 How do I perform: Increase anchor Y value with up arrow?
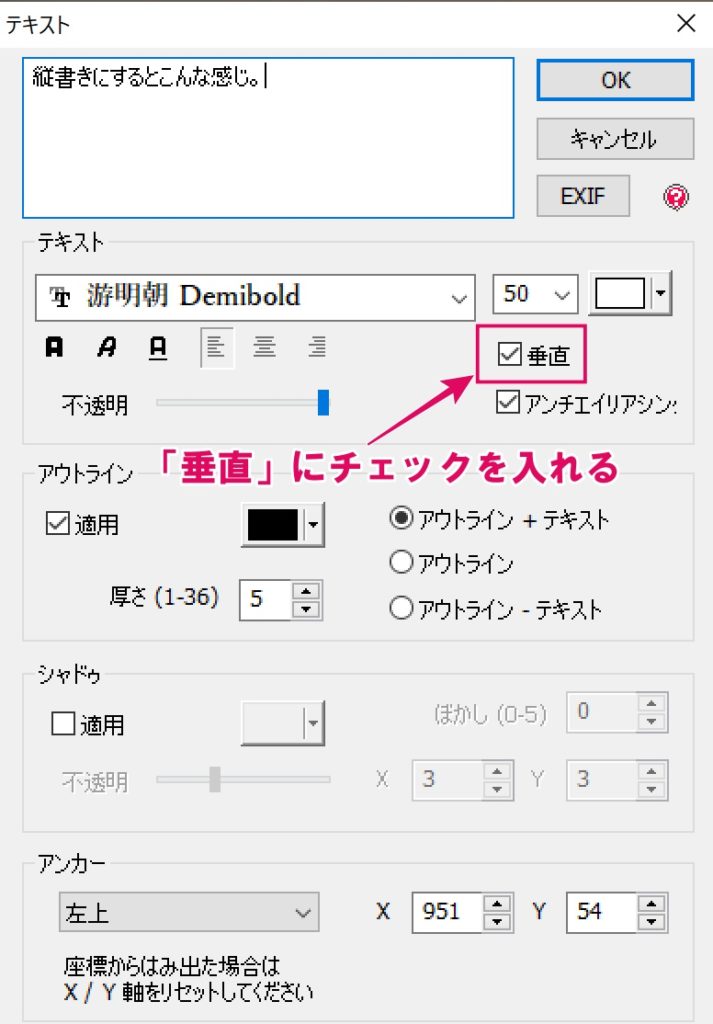coord(652,904)
